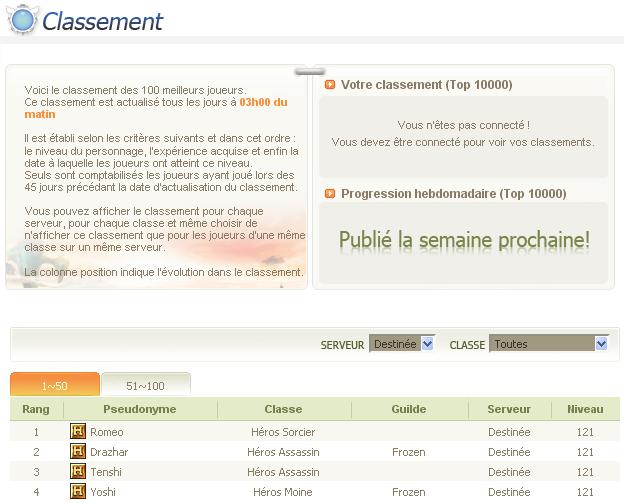Click the orange arrow beside Progression hebdomadaire
The height and width of the screenshot is (503, 624).
click(x=330, y=193)
